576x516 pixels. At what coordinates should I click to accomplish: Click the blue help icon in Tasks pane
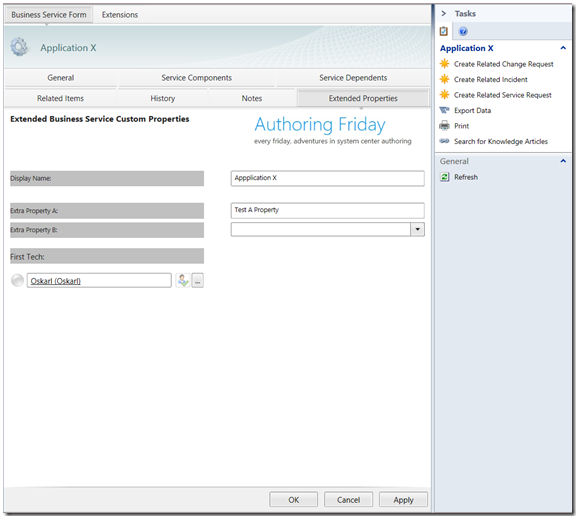[x=463, y=31]
